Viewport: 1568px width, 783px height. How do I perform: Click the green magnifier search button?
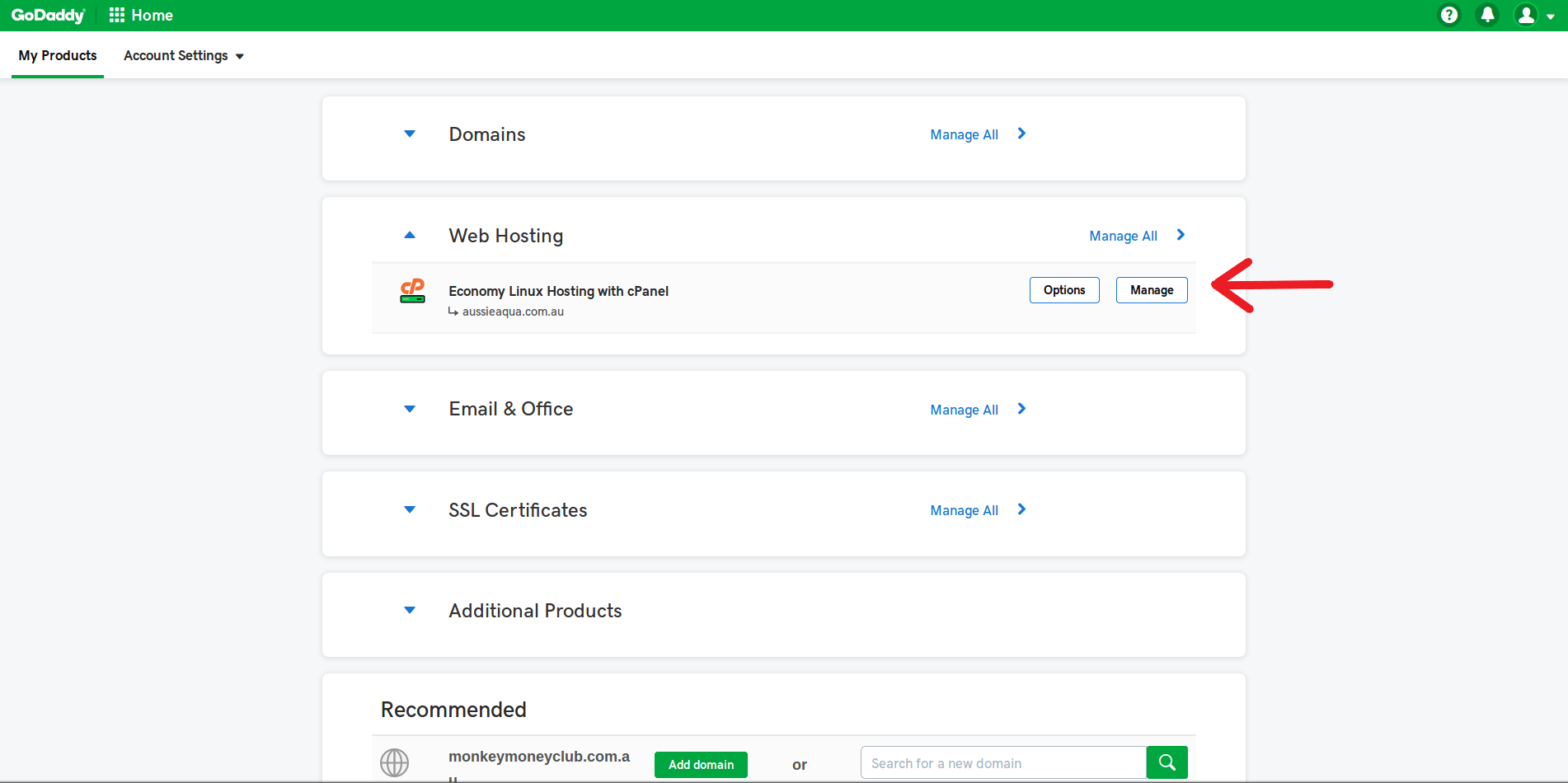(1167, 762)
